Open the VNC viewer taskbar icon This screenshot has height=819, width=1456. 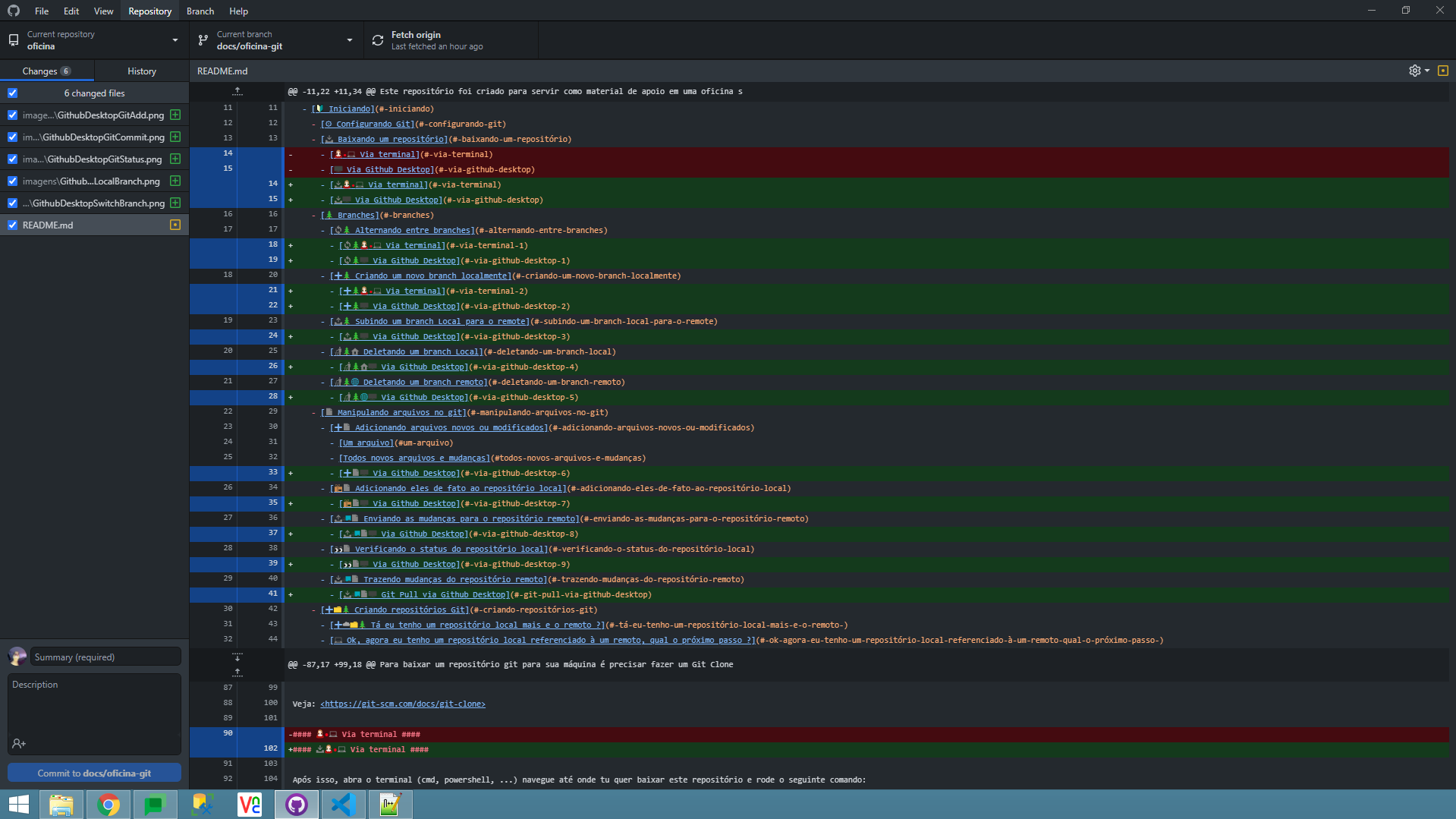click(x=249, y=805)
